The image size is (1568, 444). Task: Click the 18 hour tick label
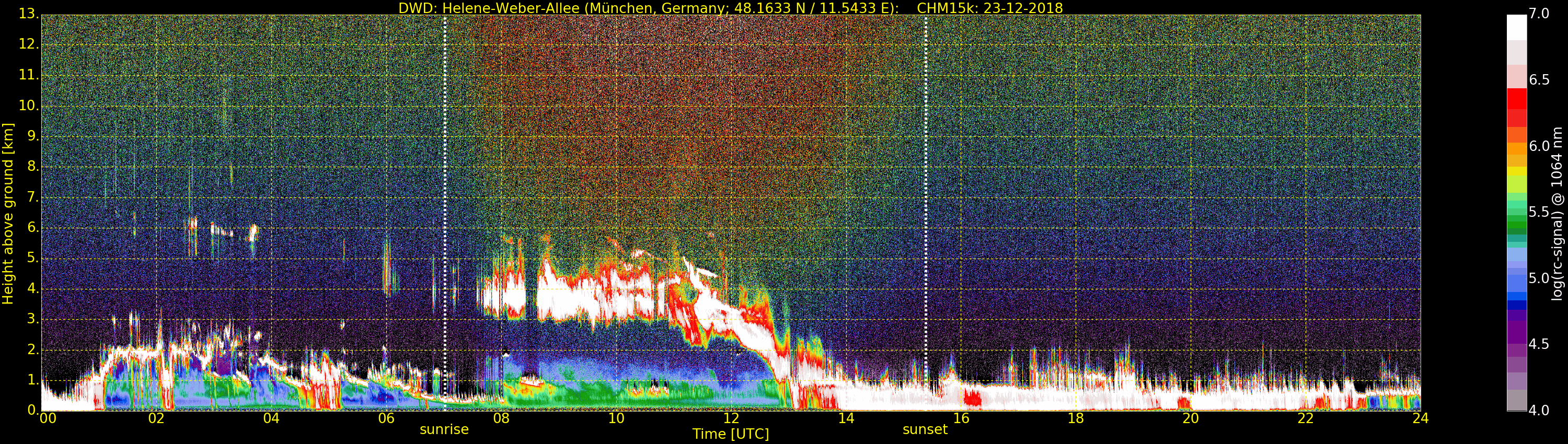tap(1076, 418)
